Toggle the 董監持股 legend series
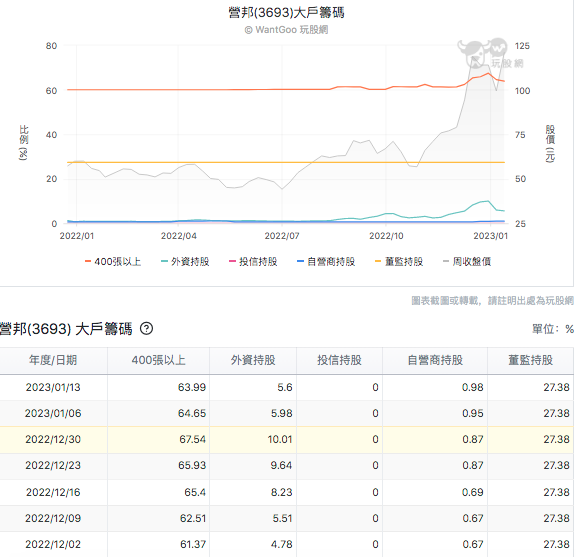Screen dimensions: 576x557 (399, 262)
